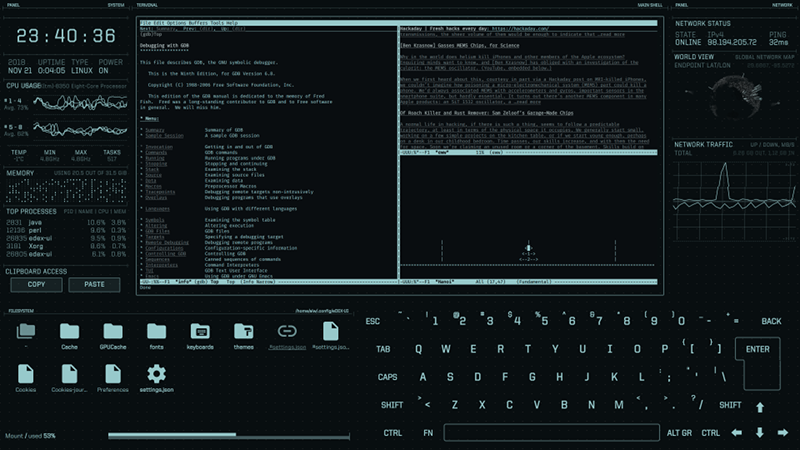The image size is (800, 450).
Task: Open the Preferences file icon
Action: (x=113, y=375)
